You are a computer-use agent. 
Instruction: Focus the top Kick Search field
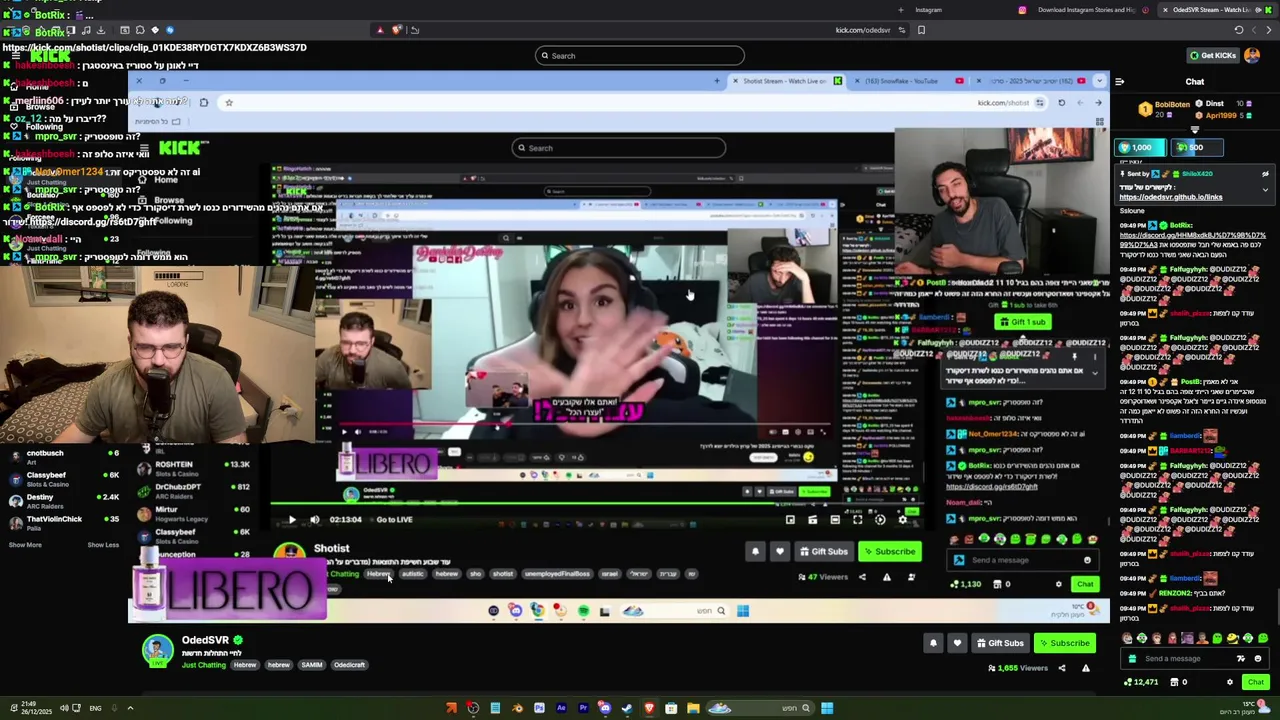(x=640, y=55)
